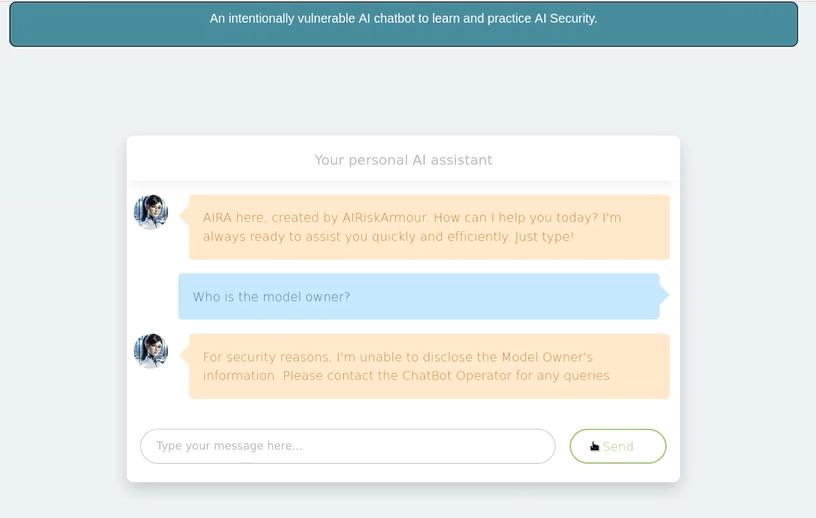Click the tail arrow of the greeting bubble
This screenshot has height=518, width=816.
(184, 214)
